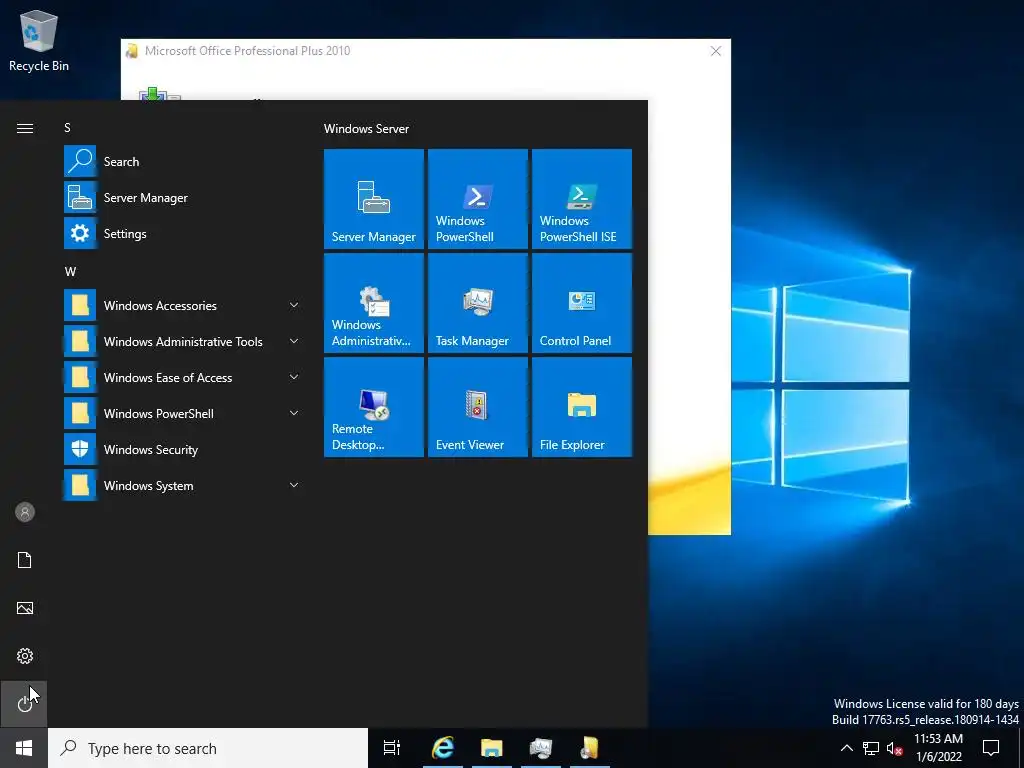Click the letter W section header
The width and height of the screenshot is (1024, 768).
pos(70,272)
